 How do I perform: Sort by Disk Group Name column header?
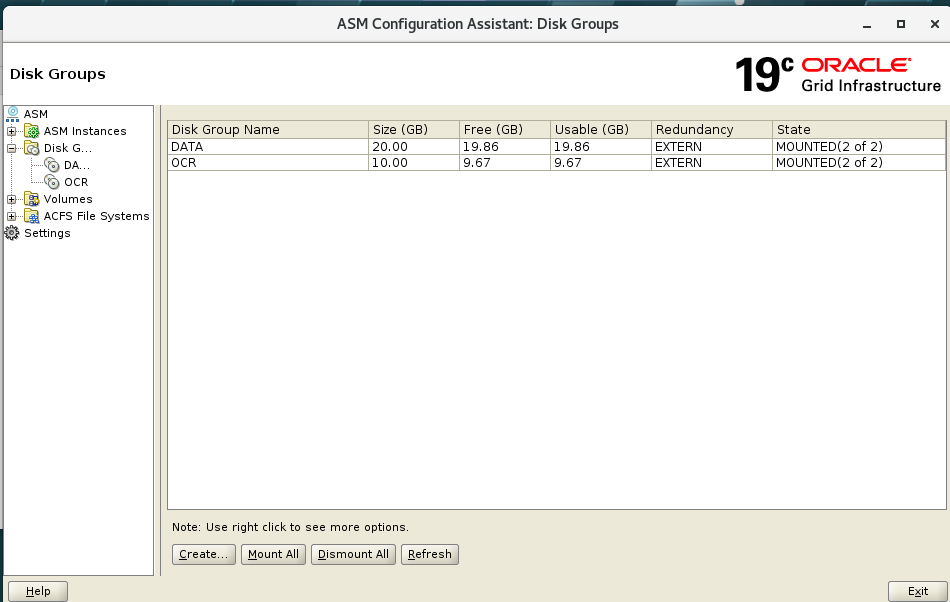tap(268, 130)
